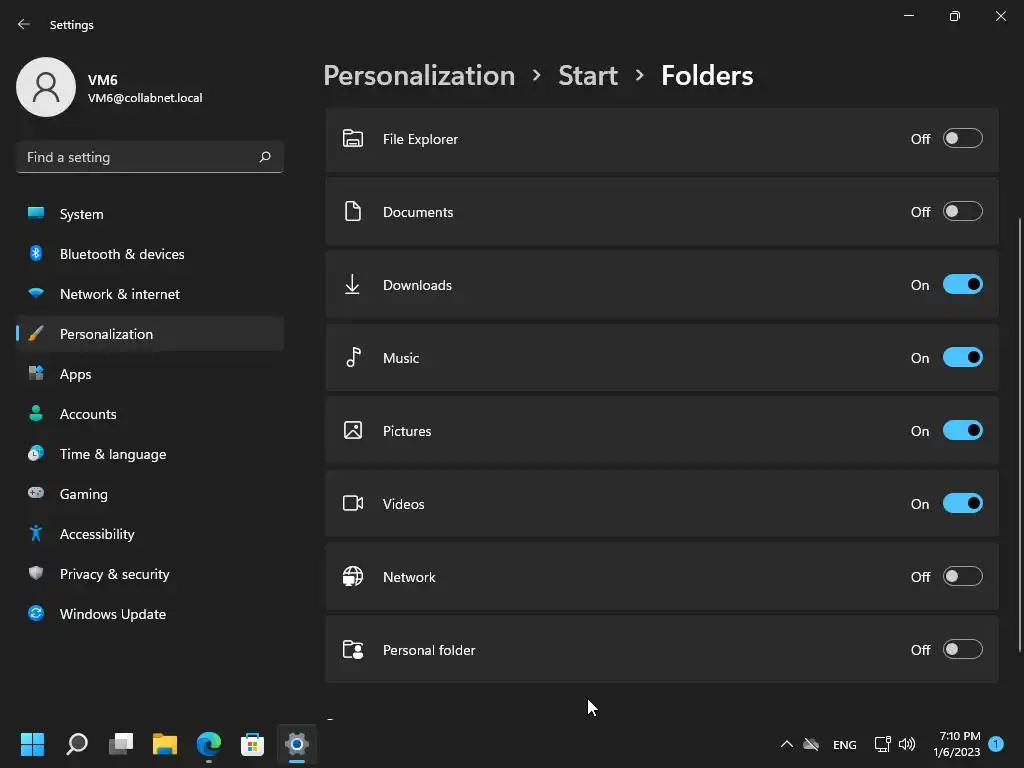Click the volume icon in system tray
This screenshot has width=1024, height=768.
pos(907,744)
